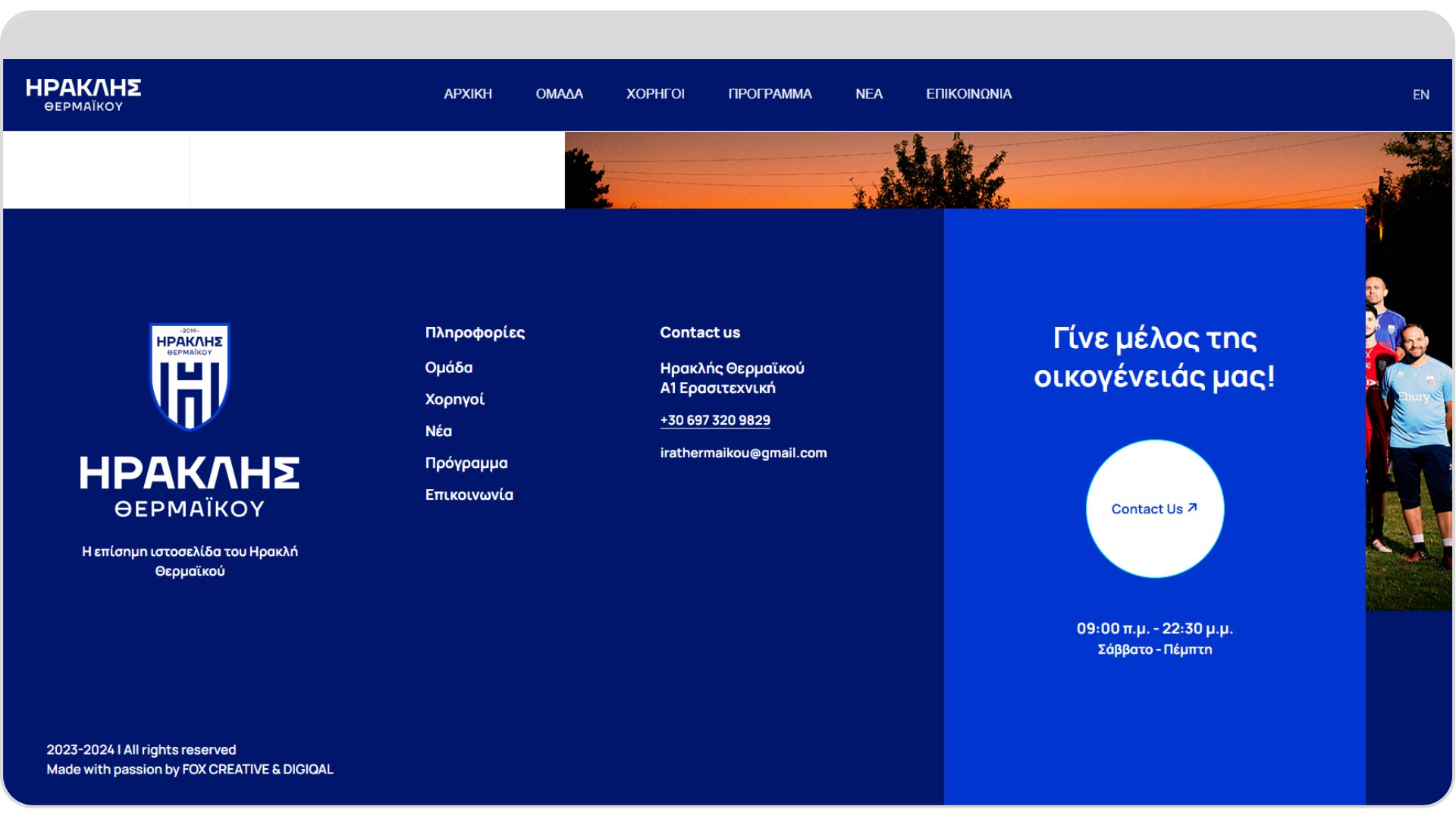The image size is (1456, 819).
Task: Switch language to EN
Action: pyautogui.click(x=1421, y=95)
